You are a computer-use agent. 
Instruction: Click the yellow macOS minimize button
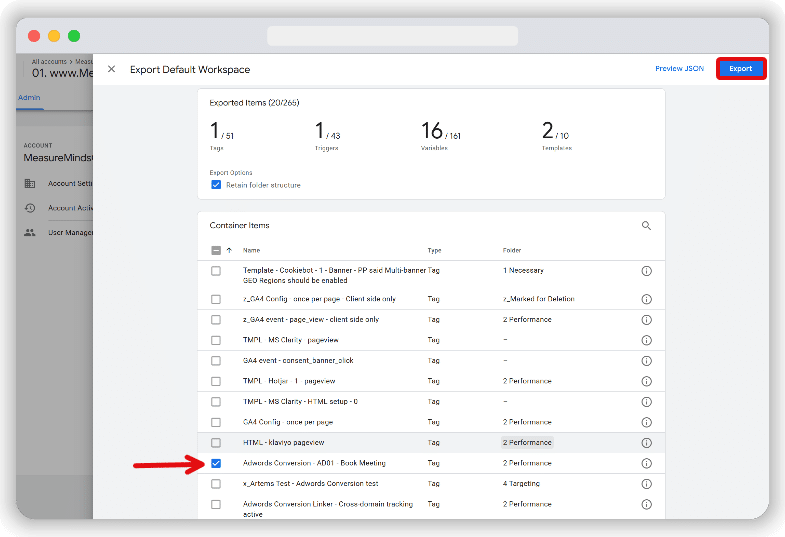point(54,36)
